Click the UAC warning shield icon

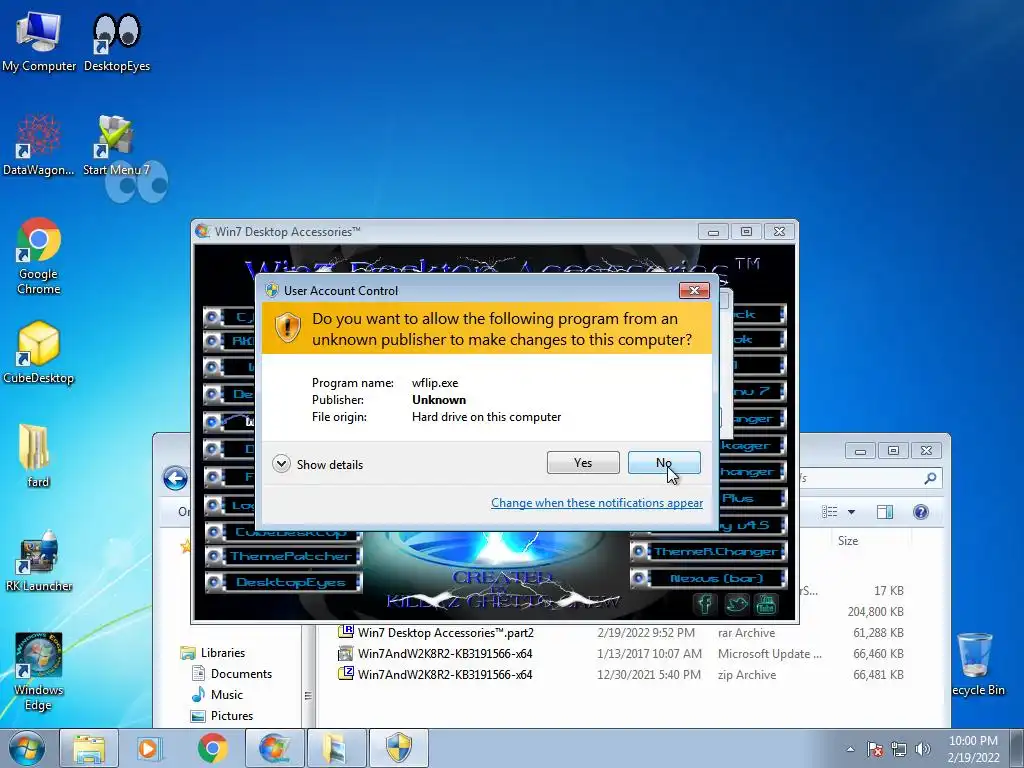(287, 327)
